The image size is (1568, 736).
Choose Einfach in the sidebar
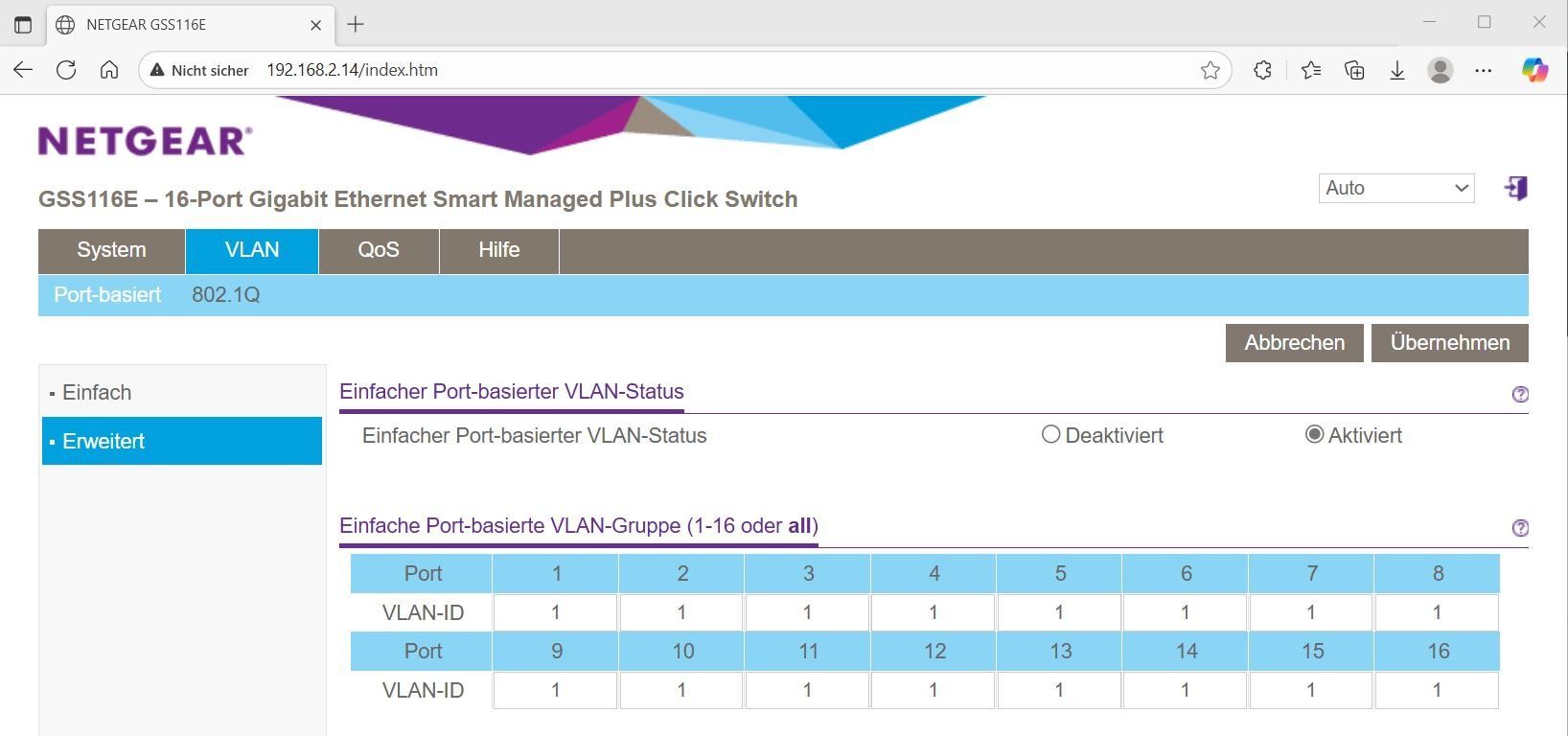point(182,392)
